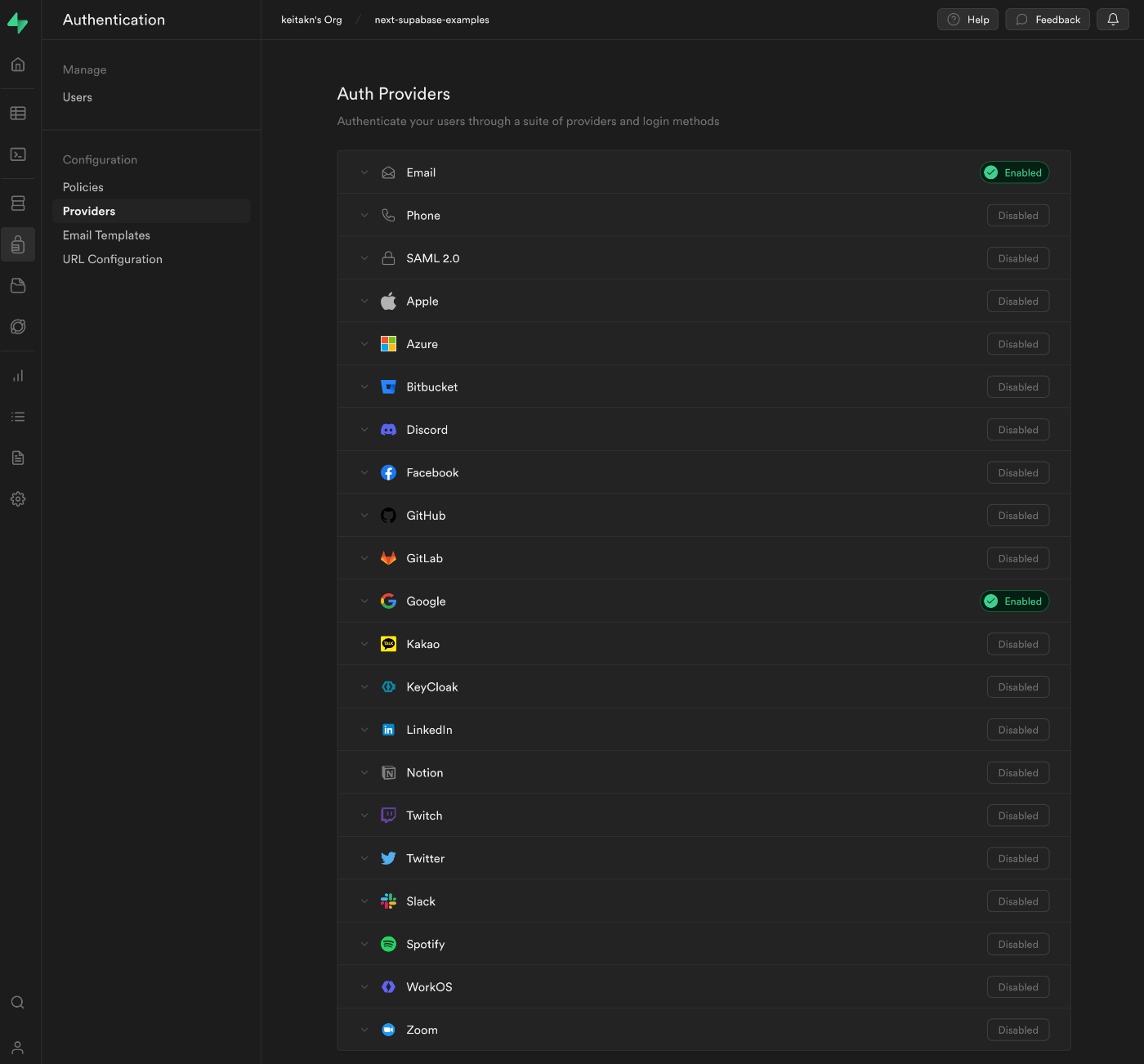Screen dimensions: 1144x1064
Task: Open the API Docs document icon
Action: pyautogui.click(x=18, y=458)
